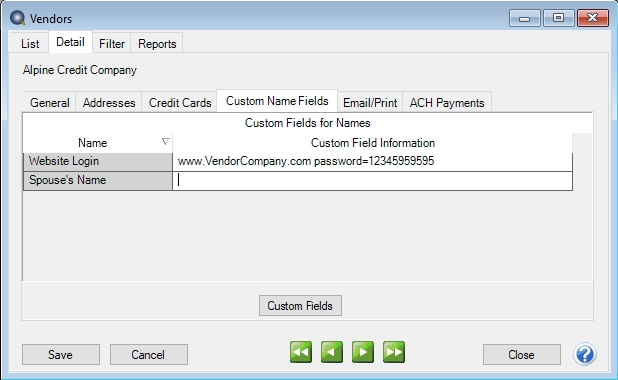Open the ACH Payments sub-tab

(x=447, y=102)
